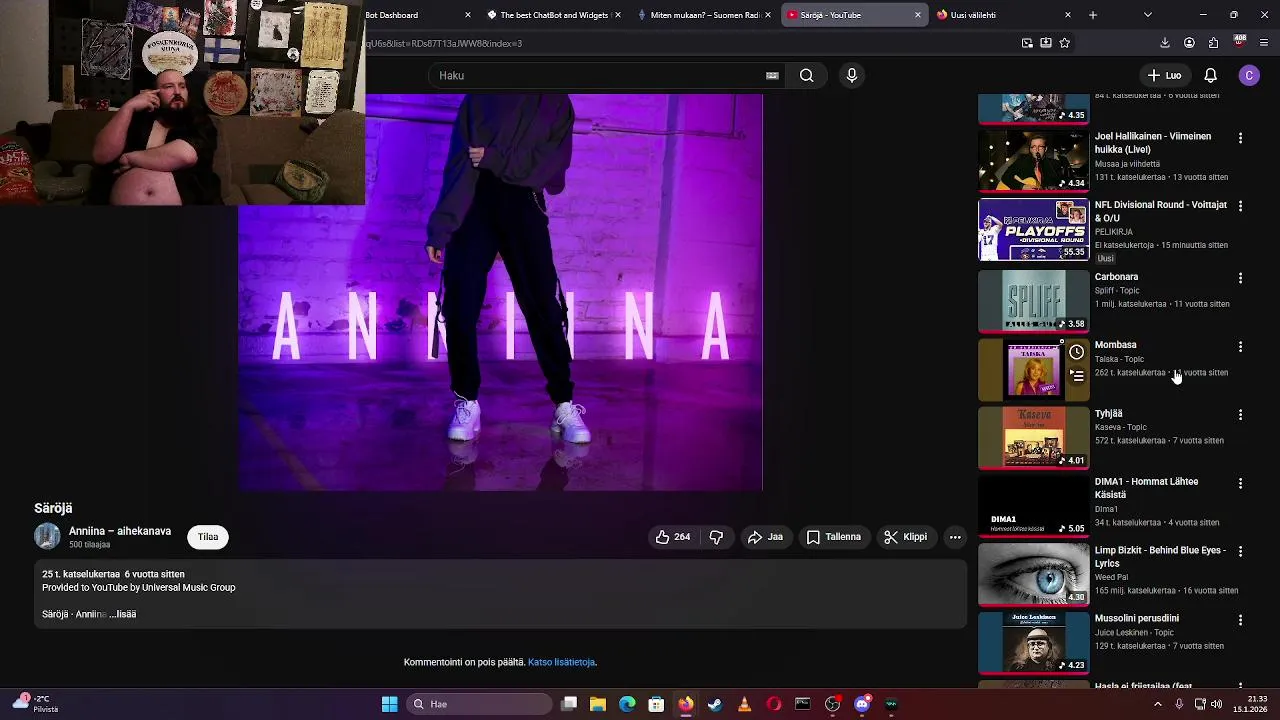Open the taskbar clock showing 21.33

(x=1250, y=704)
